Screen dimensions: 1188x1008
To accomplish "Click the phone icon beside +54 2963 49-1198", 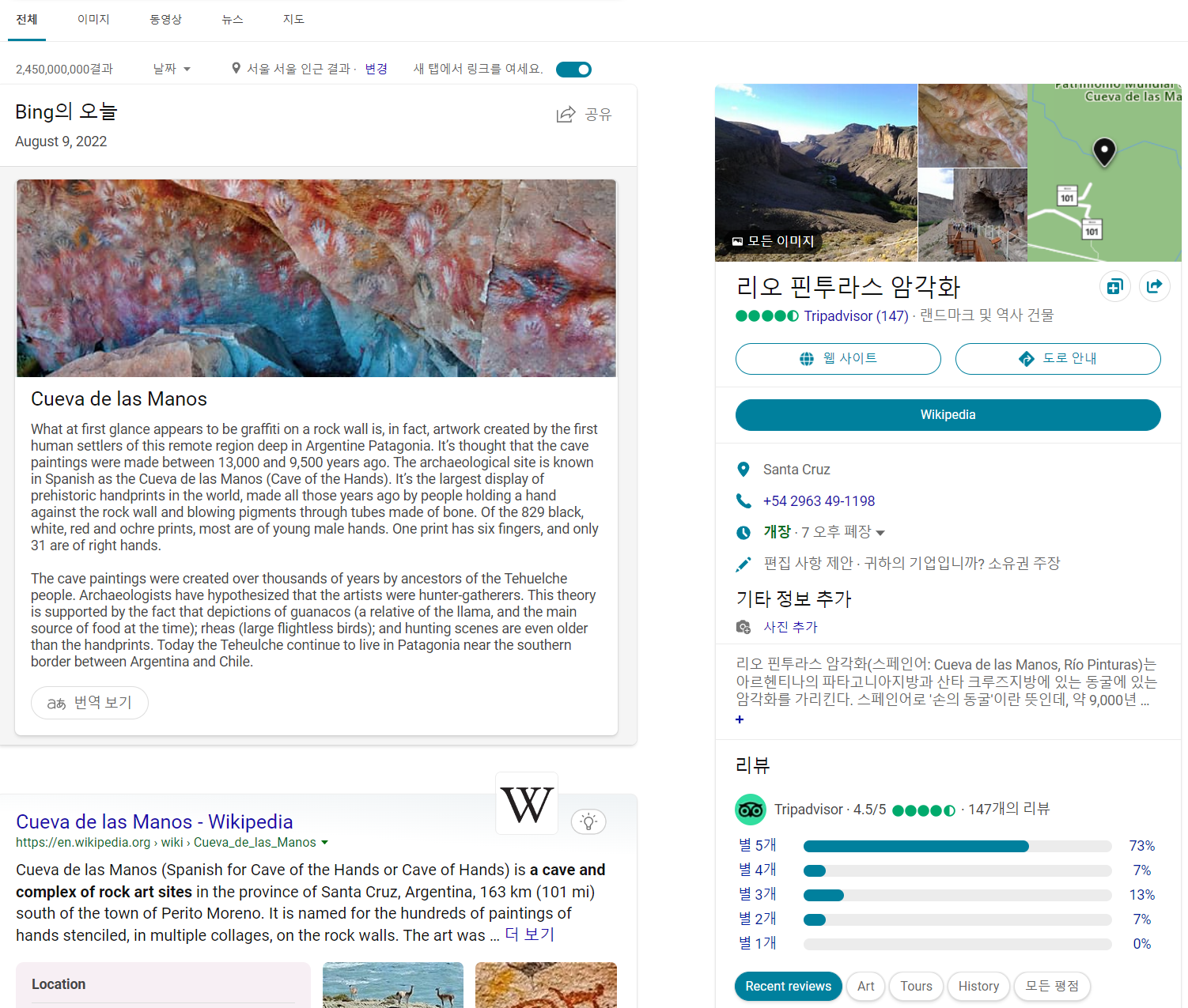I will point(743,501).
